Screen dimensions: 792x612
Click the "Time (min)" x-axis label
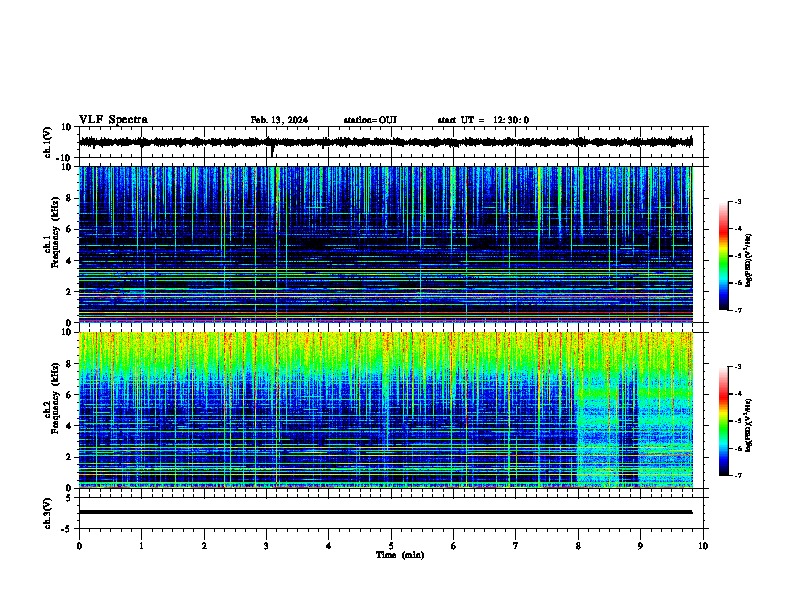pos(400,555)
